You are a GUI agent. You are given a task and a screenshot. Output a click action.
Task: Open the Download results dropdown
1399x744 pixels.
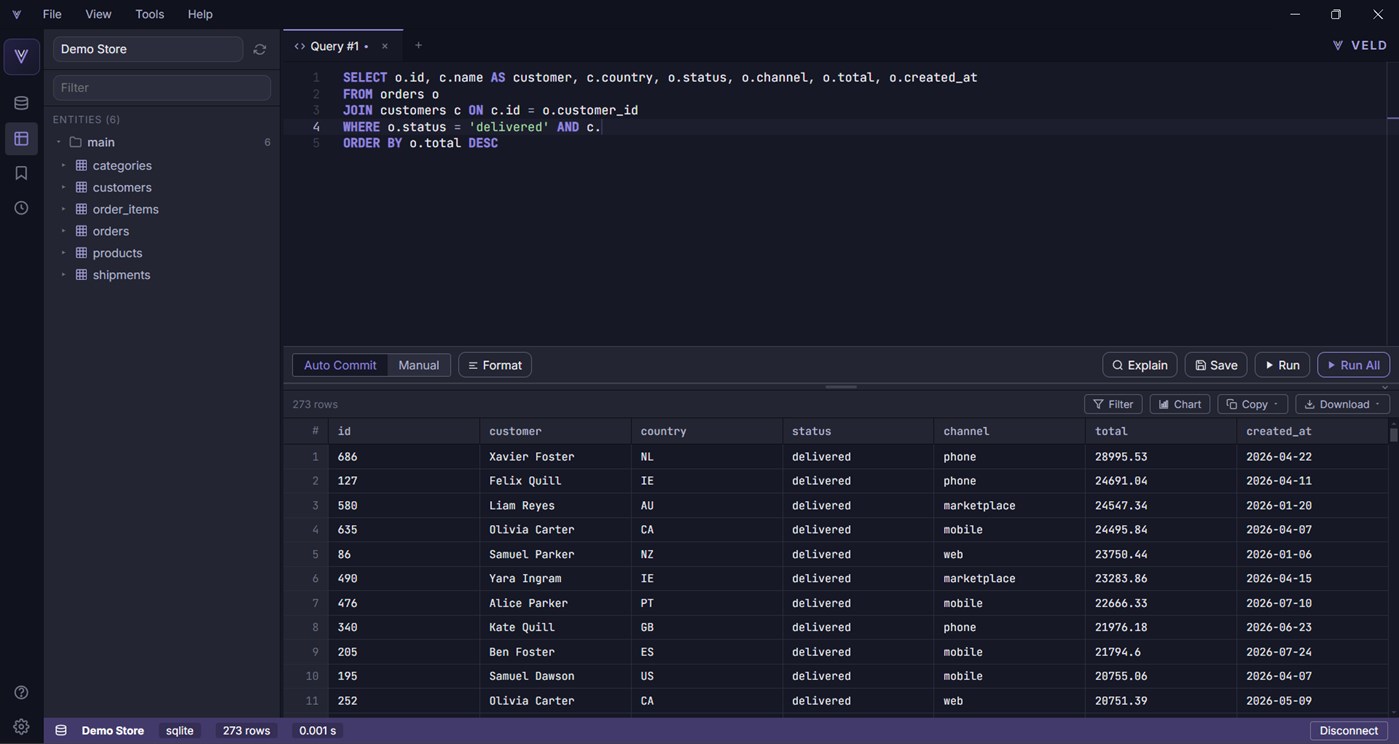pyautogui.click(x=1342, y=404)
